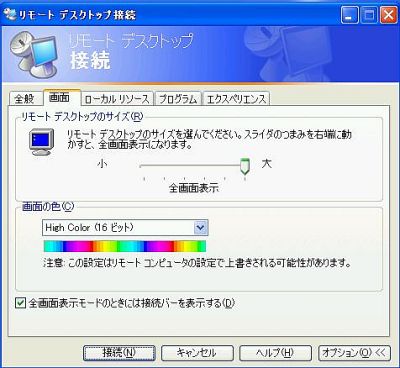Open the プログラム tab

[x=178, y=99]
